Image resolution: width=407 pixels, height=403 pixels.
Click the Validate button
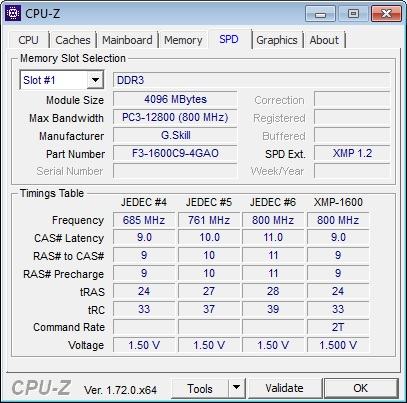[284, 388]
